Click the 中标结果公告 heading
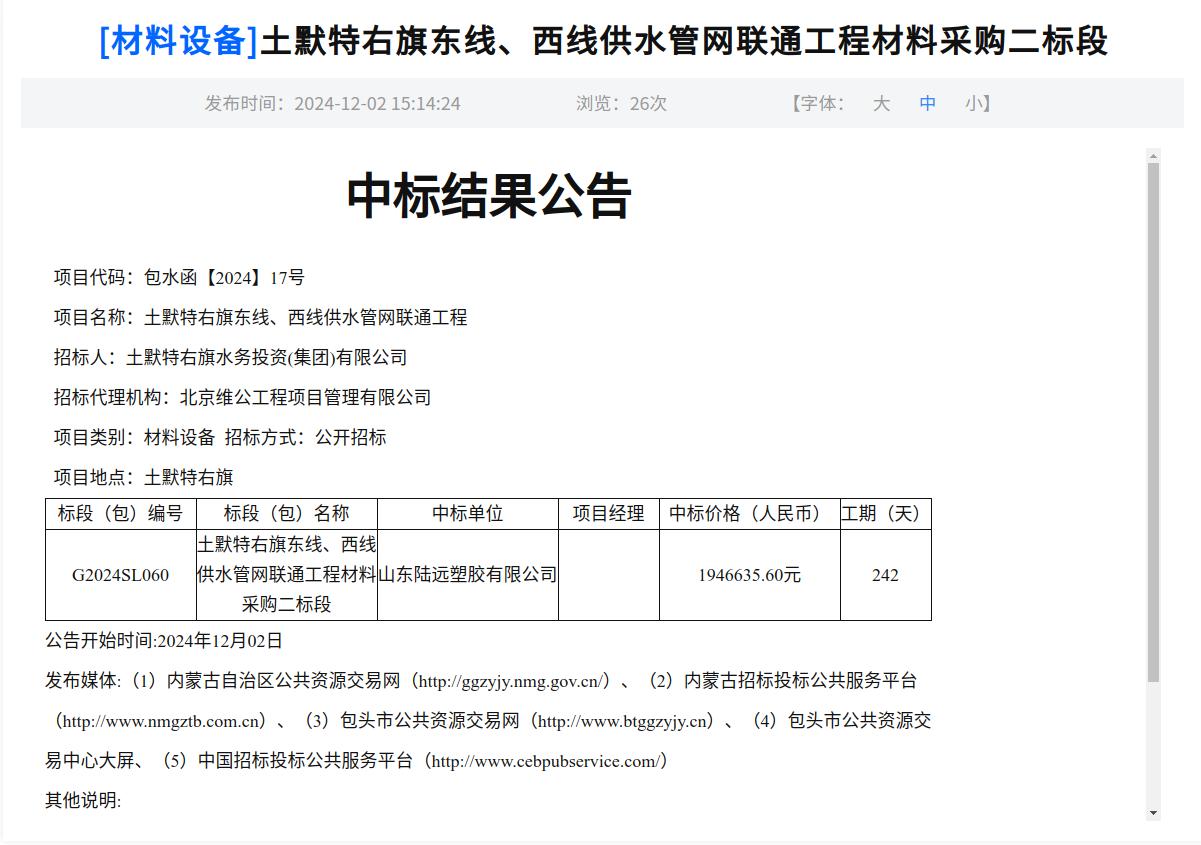 click(x=489, y=196)
